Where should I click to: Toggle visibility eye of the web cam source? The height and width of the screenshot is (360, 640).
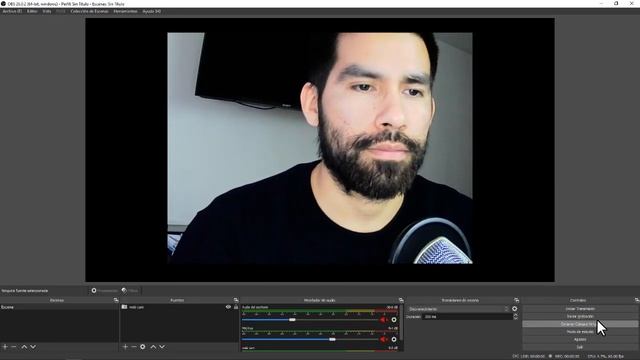pos(228,307)
